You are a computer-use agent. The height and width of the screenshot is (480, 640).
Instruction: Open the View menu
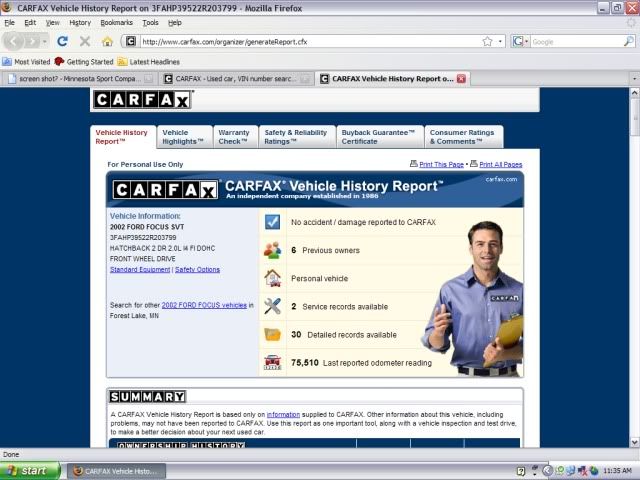(53, 23)
